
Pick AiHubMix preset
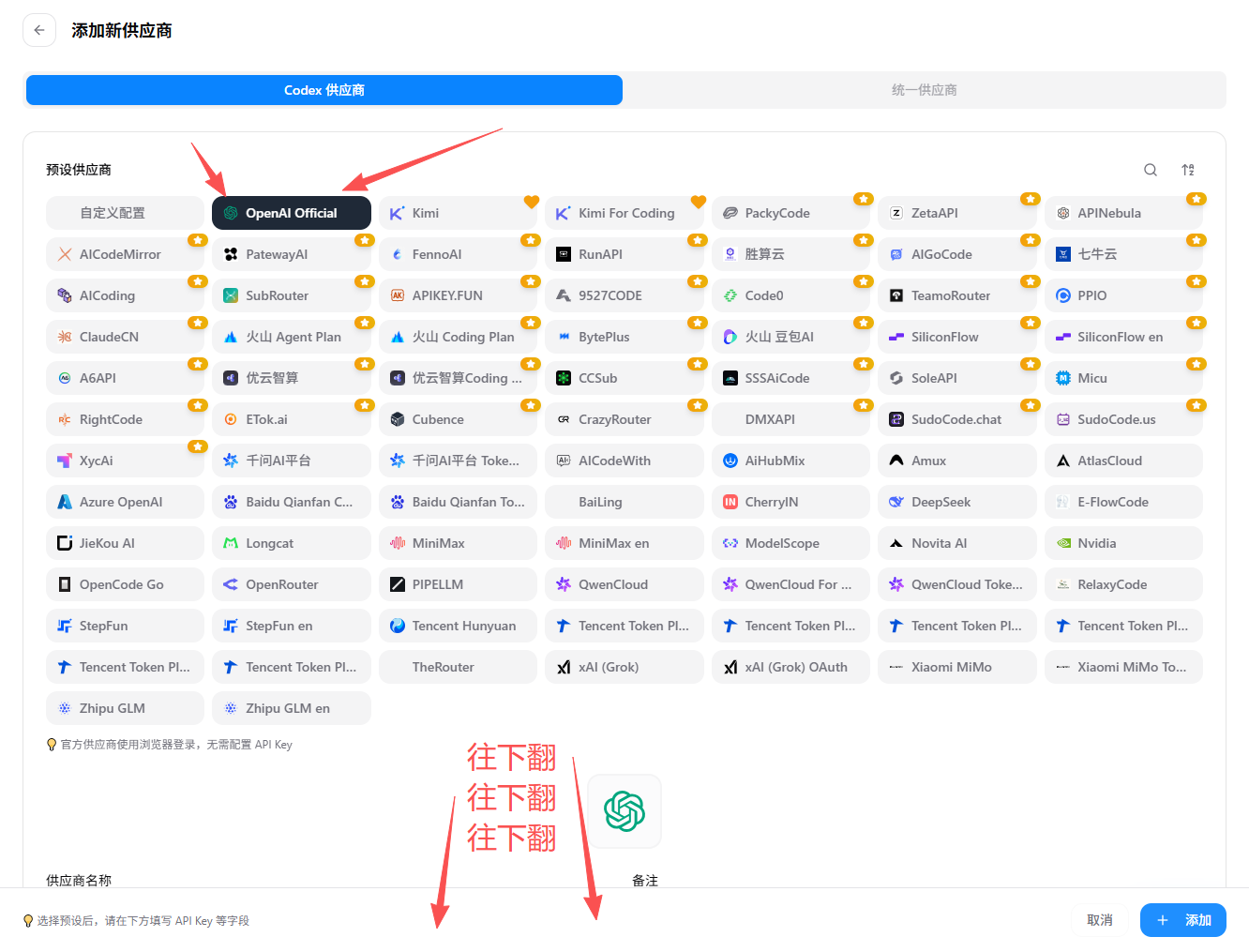(x=790, y=461)
